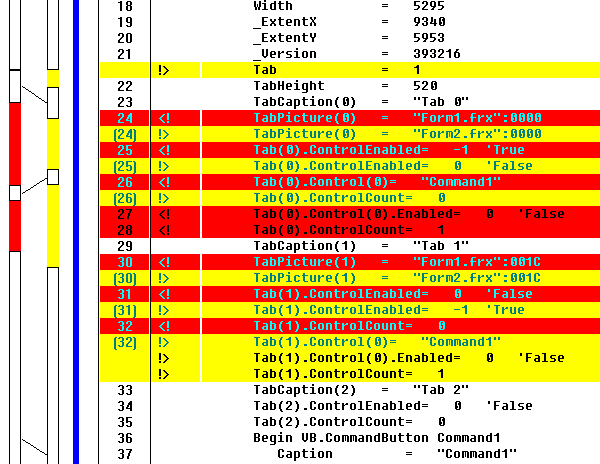The height and width of the screenshot is (464, 600).
Task: Select red Tab(0).ControlCount= 1 line
Action: [x=401, y=230]
